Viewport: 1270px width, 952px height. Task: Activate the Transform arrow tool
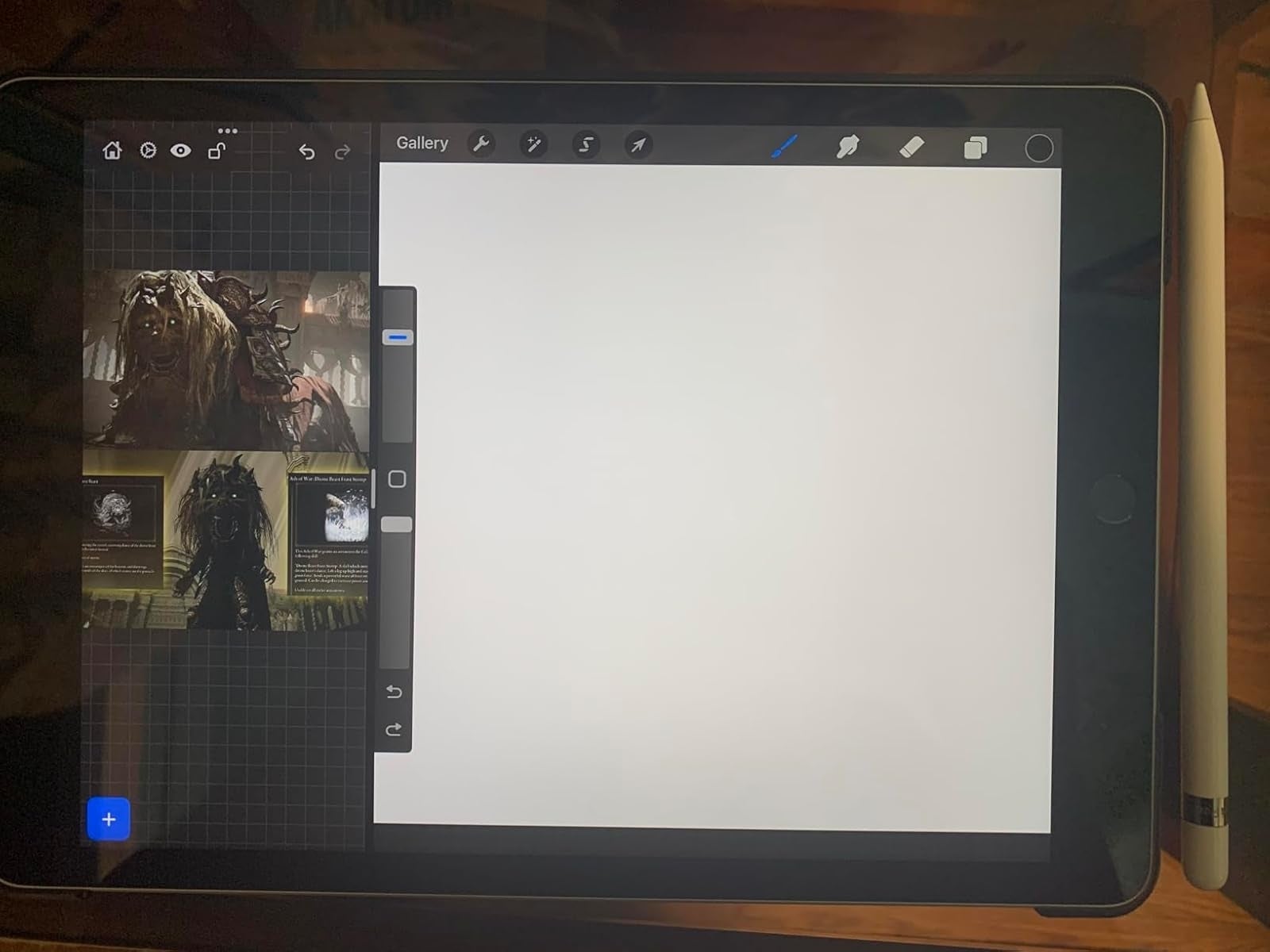[x=638, y=144]
